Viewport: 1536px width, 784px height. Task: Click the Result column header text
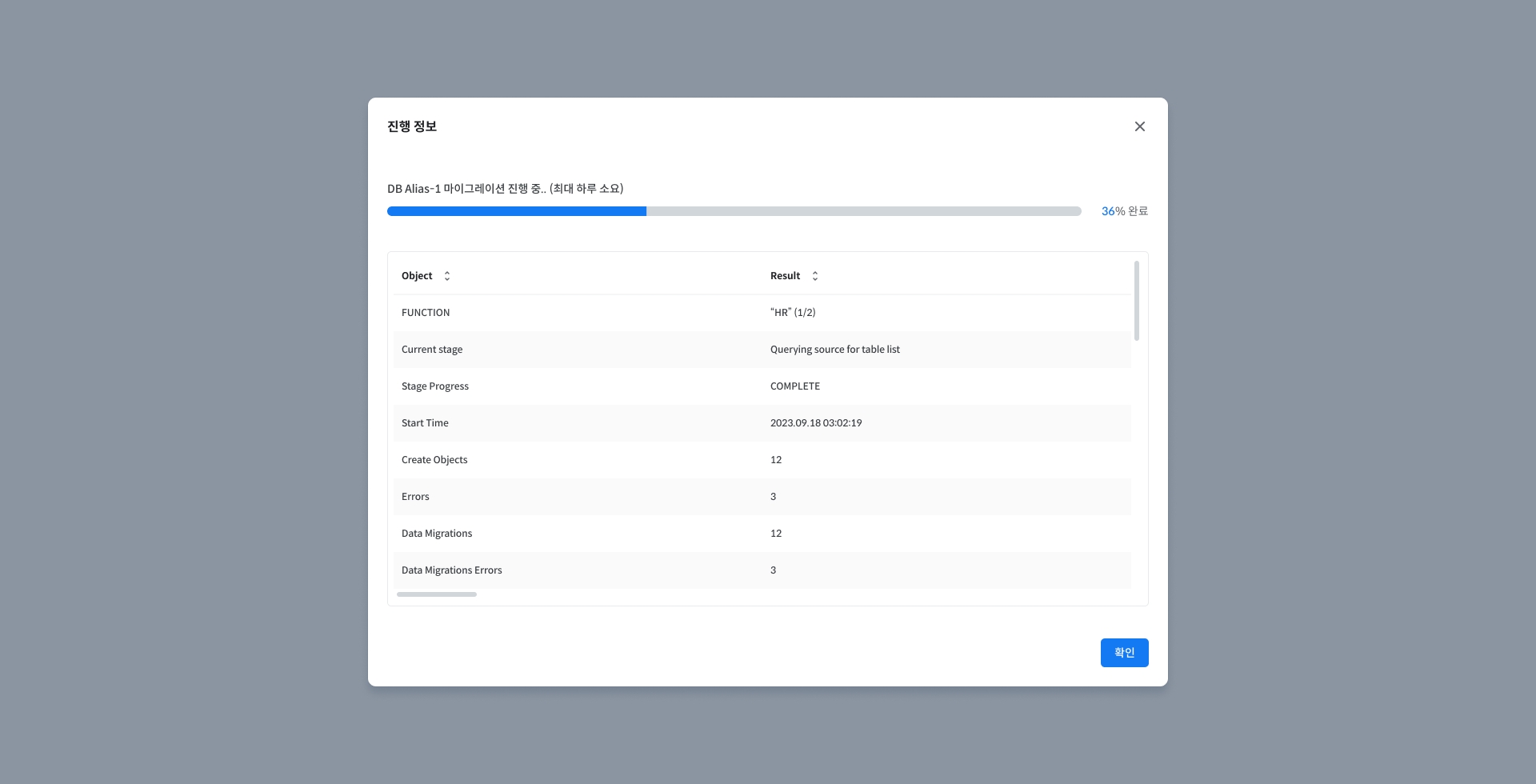click(785, 276)
